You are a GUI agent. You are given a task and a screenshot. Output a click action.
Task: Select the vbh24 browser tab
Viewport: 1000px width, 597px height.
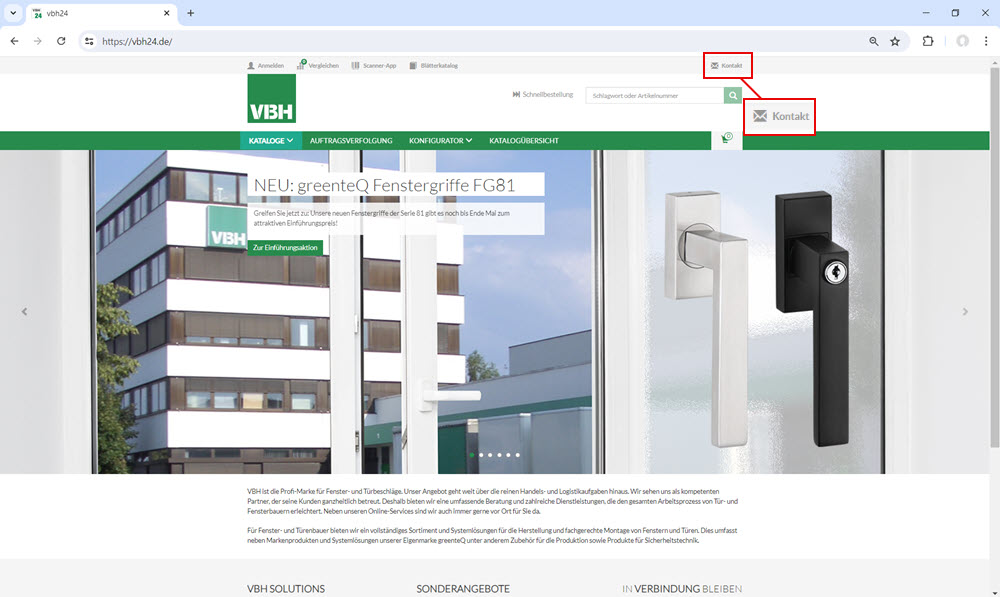(x=101, y=13)
